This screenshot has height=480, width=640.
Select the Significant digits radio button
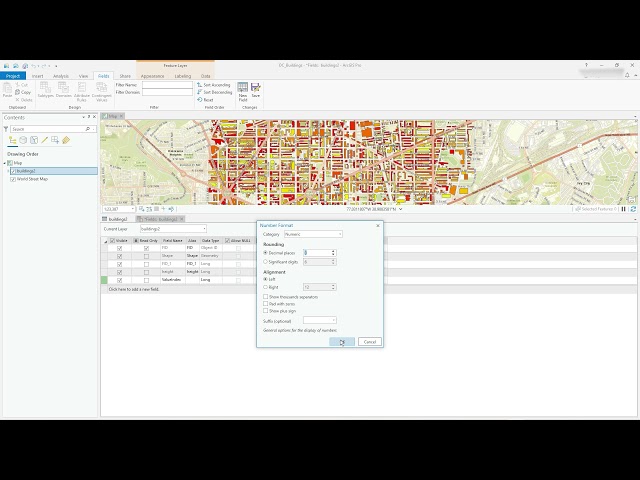[x=265, y=262]
